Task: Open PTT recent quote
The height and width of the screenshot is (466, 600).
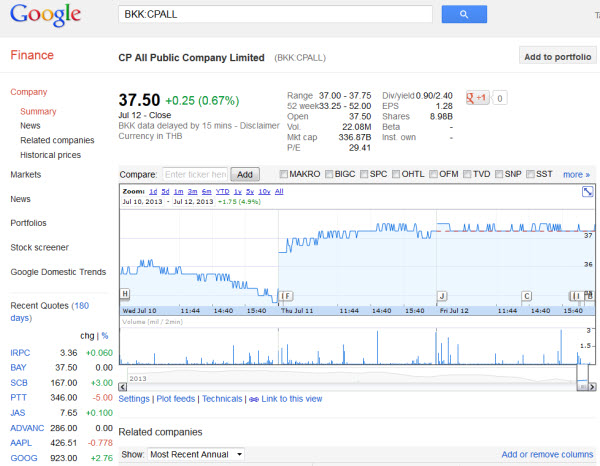Action: point(18,398)
